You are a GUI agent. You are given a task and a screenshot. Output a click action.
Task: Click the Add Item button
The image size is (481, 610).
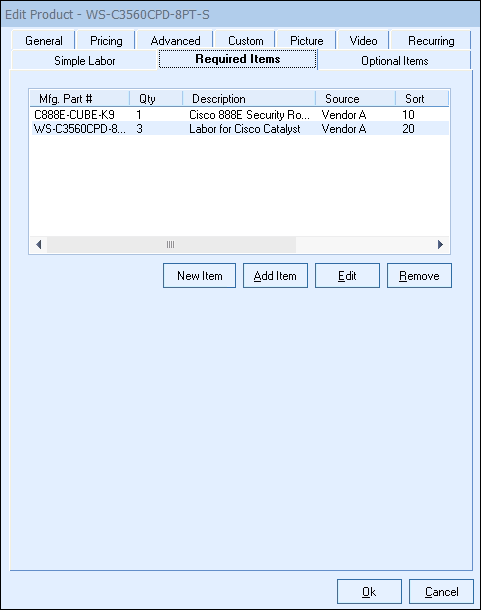click(x=275, y=275)
